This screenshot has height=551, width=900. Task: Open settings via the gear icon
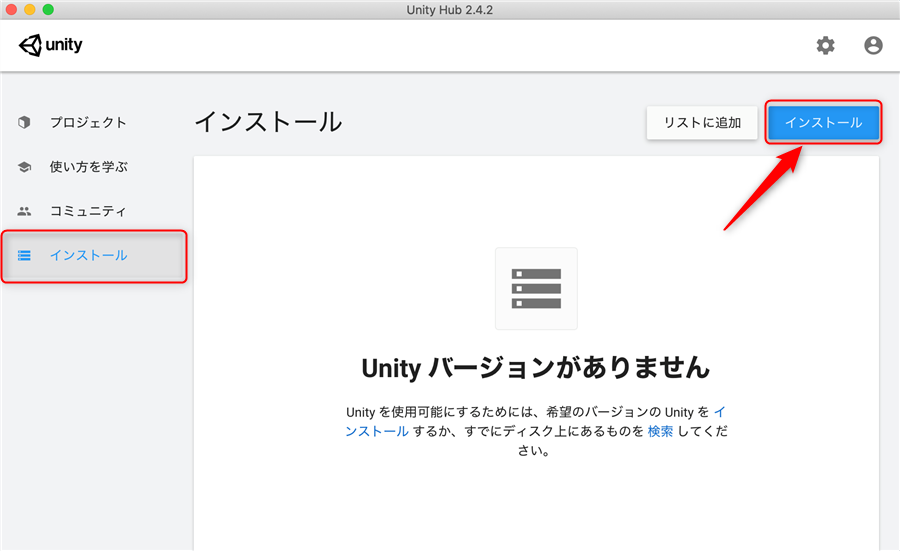point(825,45)
